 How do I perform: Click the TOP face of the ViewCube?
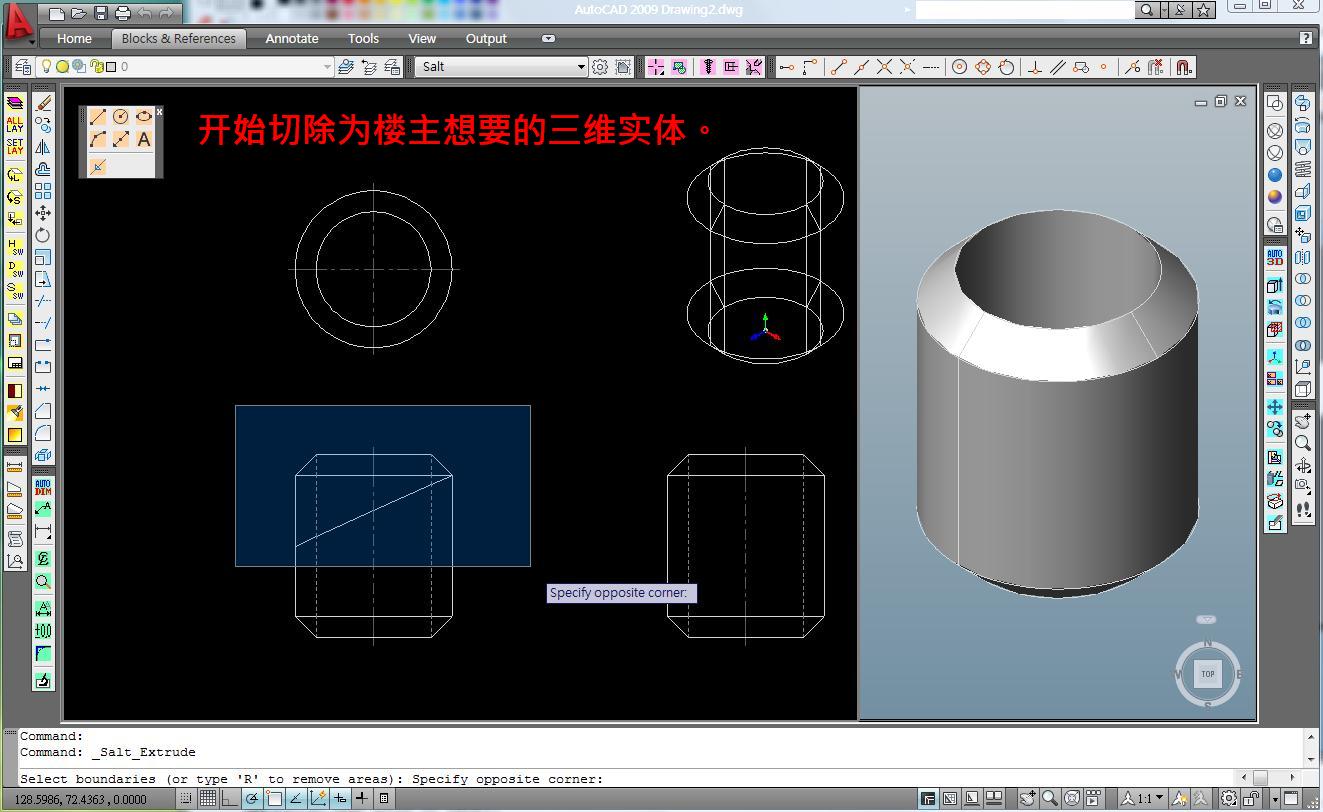(1208, 674)
